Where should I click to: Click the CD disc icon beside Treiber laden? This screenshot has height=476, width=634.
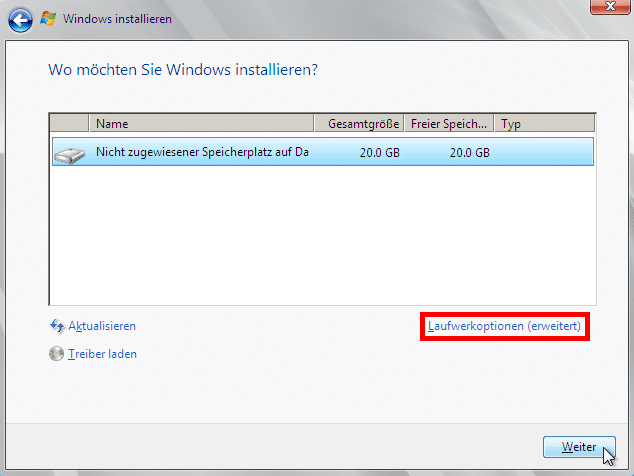tap(57, 354)
